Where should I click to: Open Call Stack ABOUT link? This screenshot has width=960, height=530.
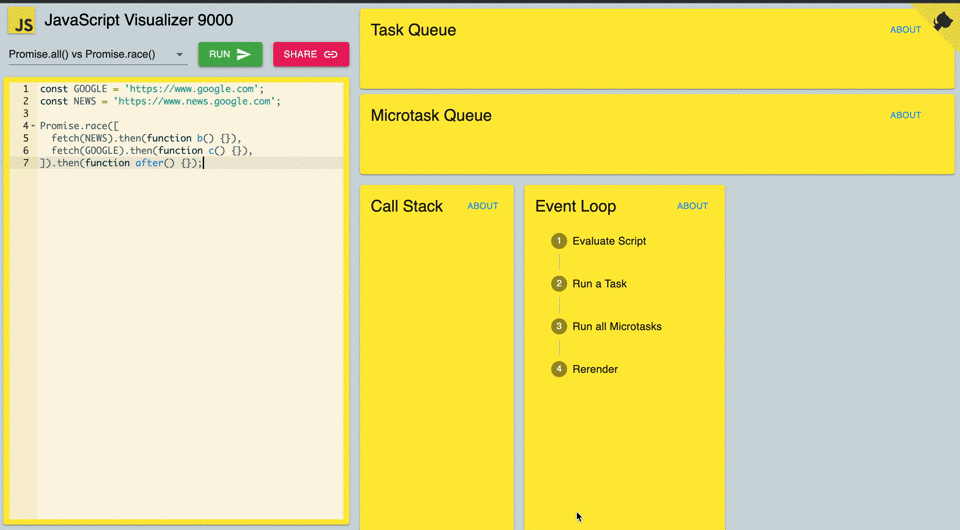coord(482,206)
